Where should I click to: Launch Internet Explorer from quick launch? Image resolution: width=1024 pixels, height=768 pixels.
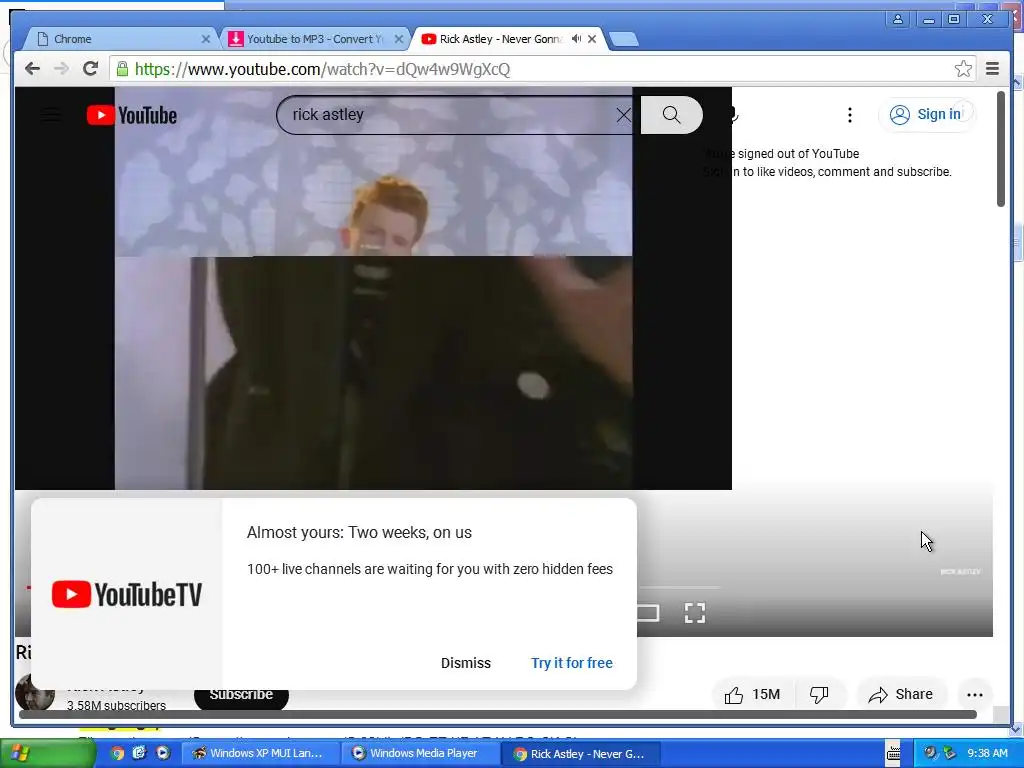click(x=139, y=753)
